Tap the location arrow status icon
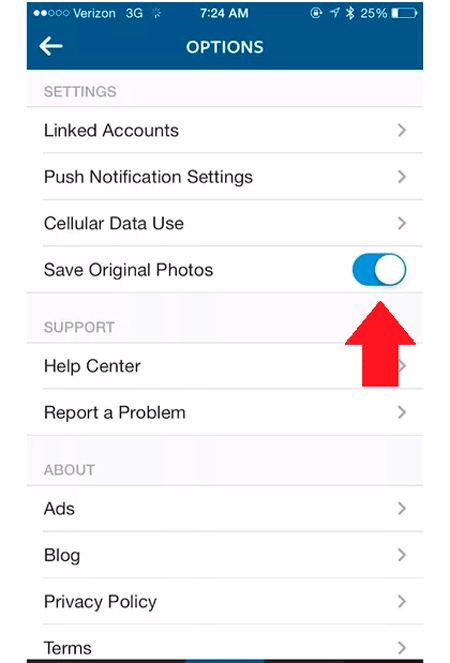 tap(335, 13)
